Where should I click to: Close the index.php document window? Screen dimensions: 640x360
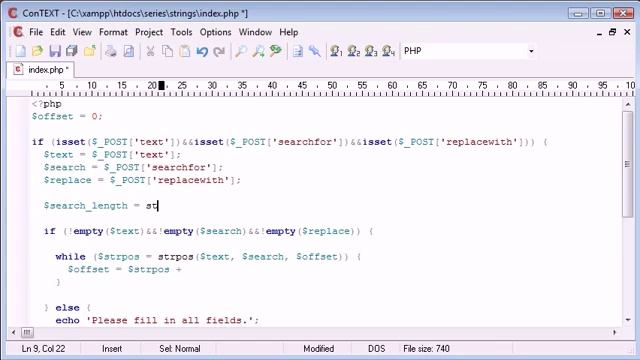[627, 32]
